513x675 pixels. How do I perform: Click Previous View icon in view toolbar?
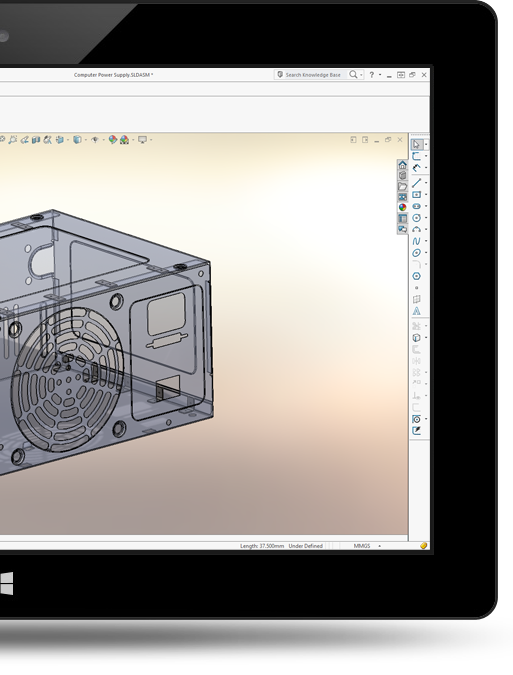pos(25,139)
